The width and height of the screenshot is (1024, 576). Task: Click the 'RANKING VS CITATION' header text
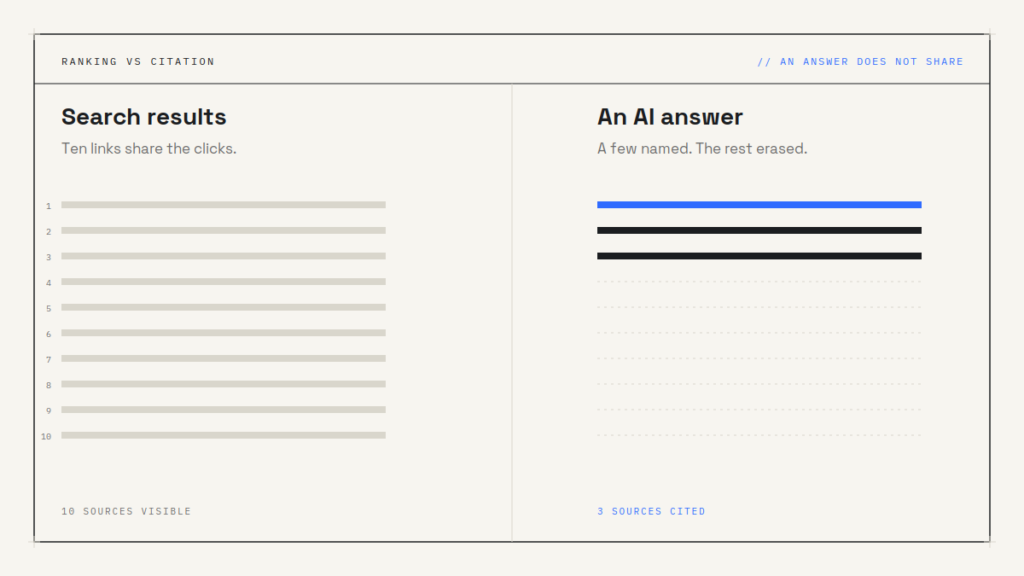pos(138,61)
